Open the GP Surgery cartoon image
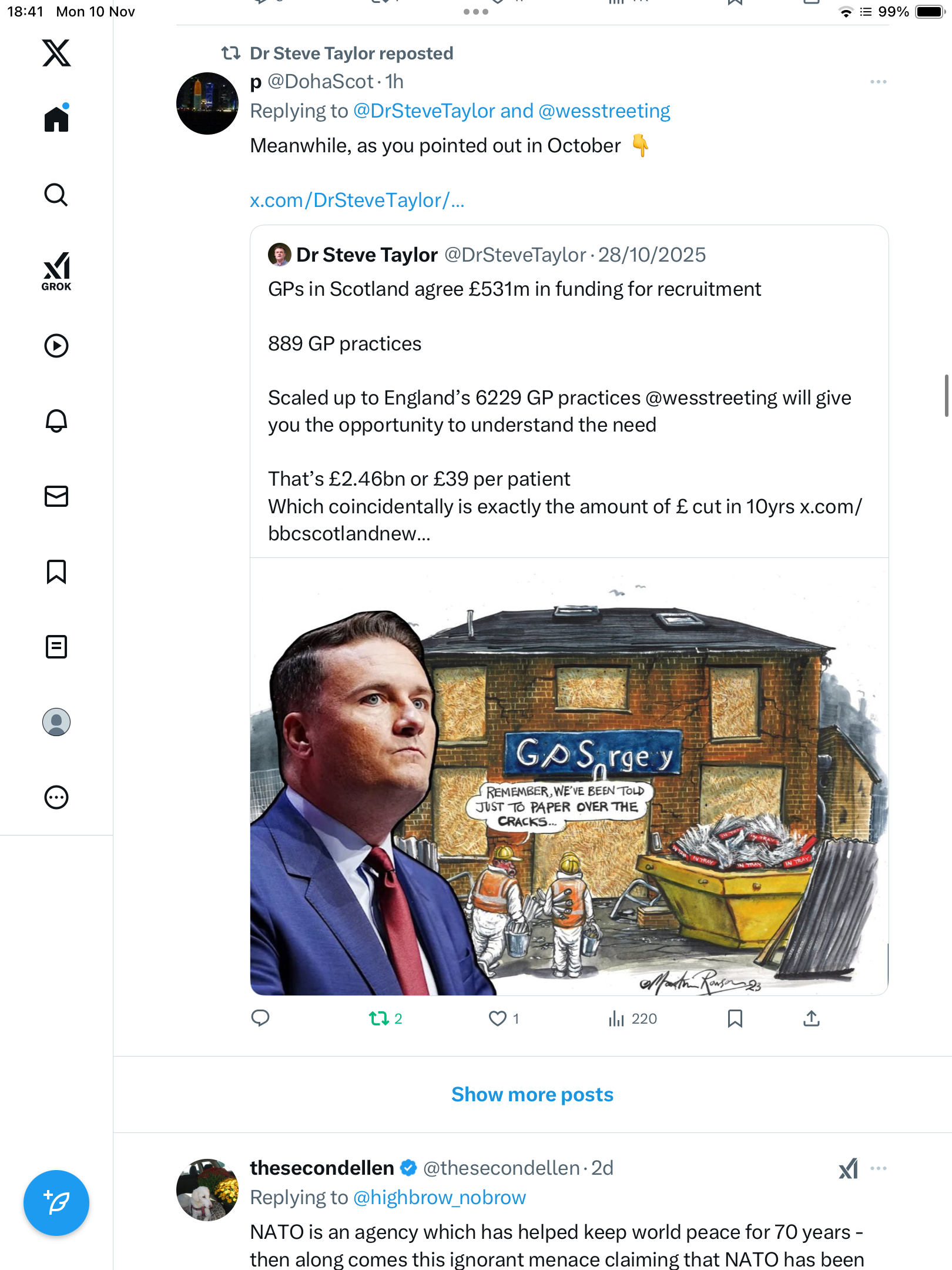Viewport: 952px width, 1270px height. click(x=569, y=776)
